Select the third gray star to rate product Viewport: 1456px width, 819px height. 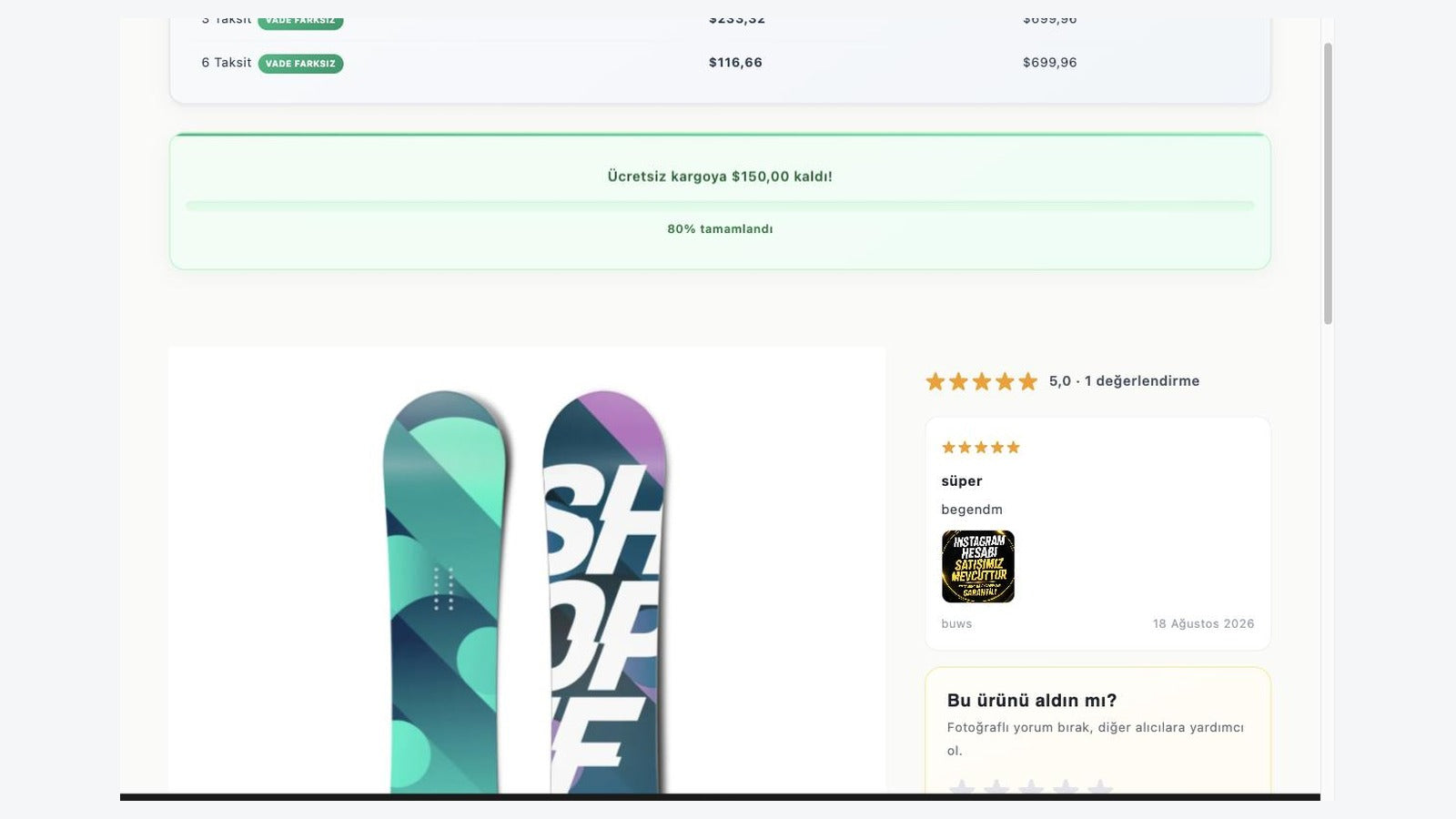pyautogui.click(x=1031, y=787)
